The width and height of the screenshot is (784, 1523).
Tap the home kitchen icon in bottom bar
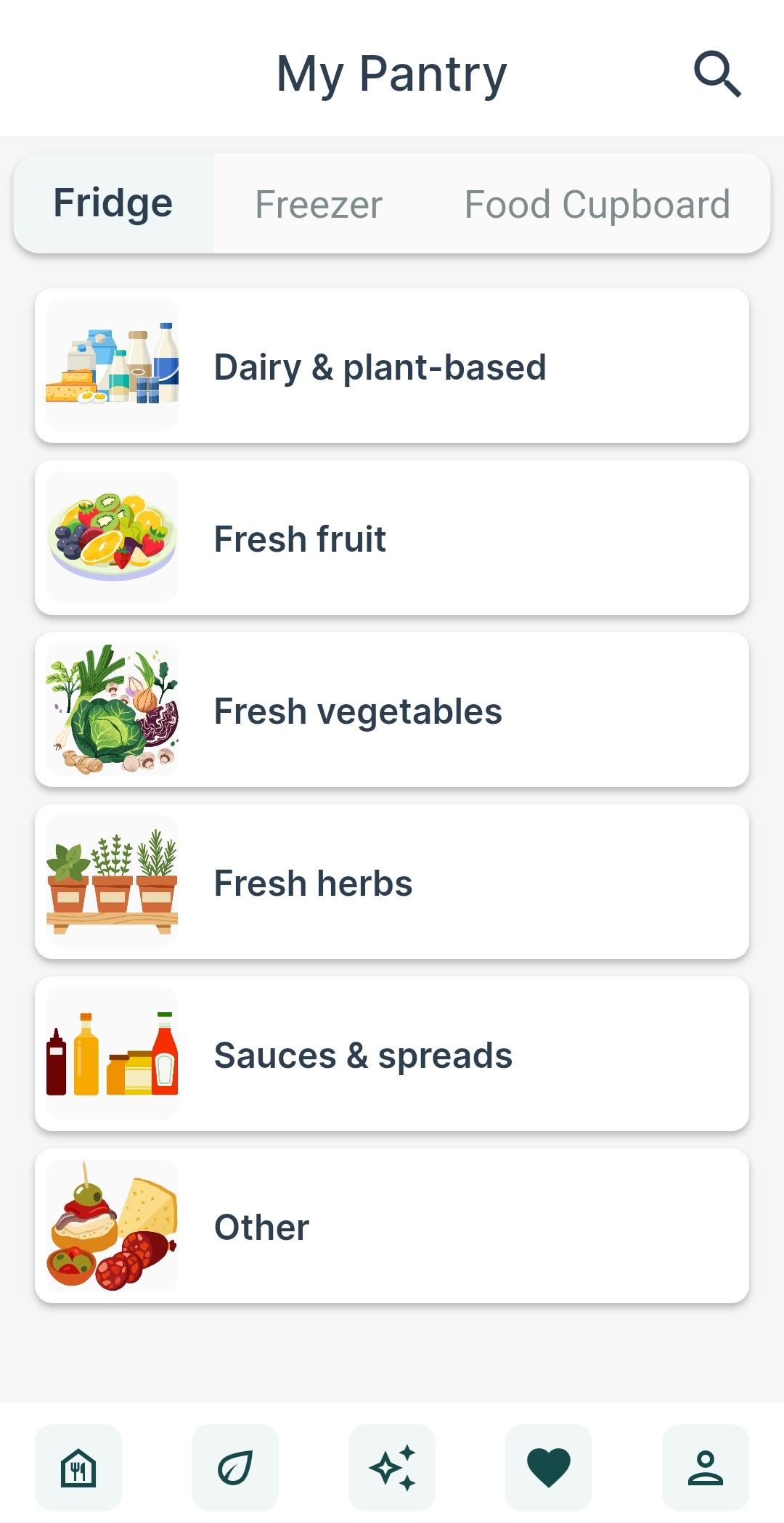point(78,1467)
